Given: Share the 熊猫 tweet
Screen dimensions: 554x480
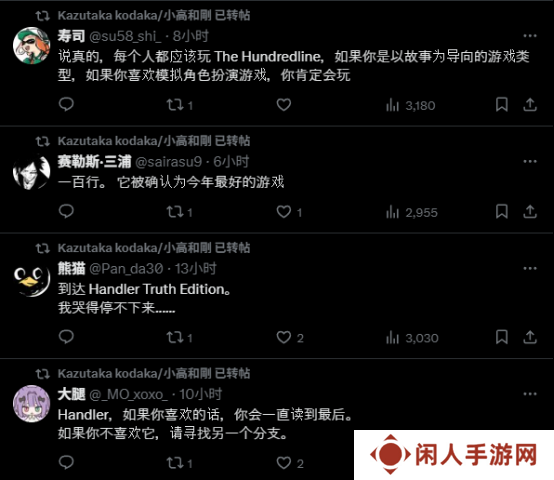Looking at the screenshot, I should pyautogui.click(x=530, y=337).
